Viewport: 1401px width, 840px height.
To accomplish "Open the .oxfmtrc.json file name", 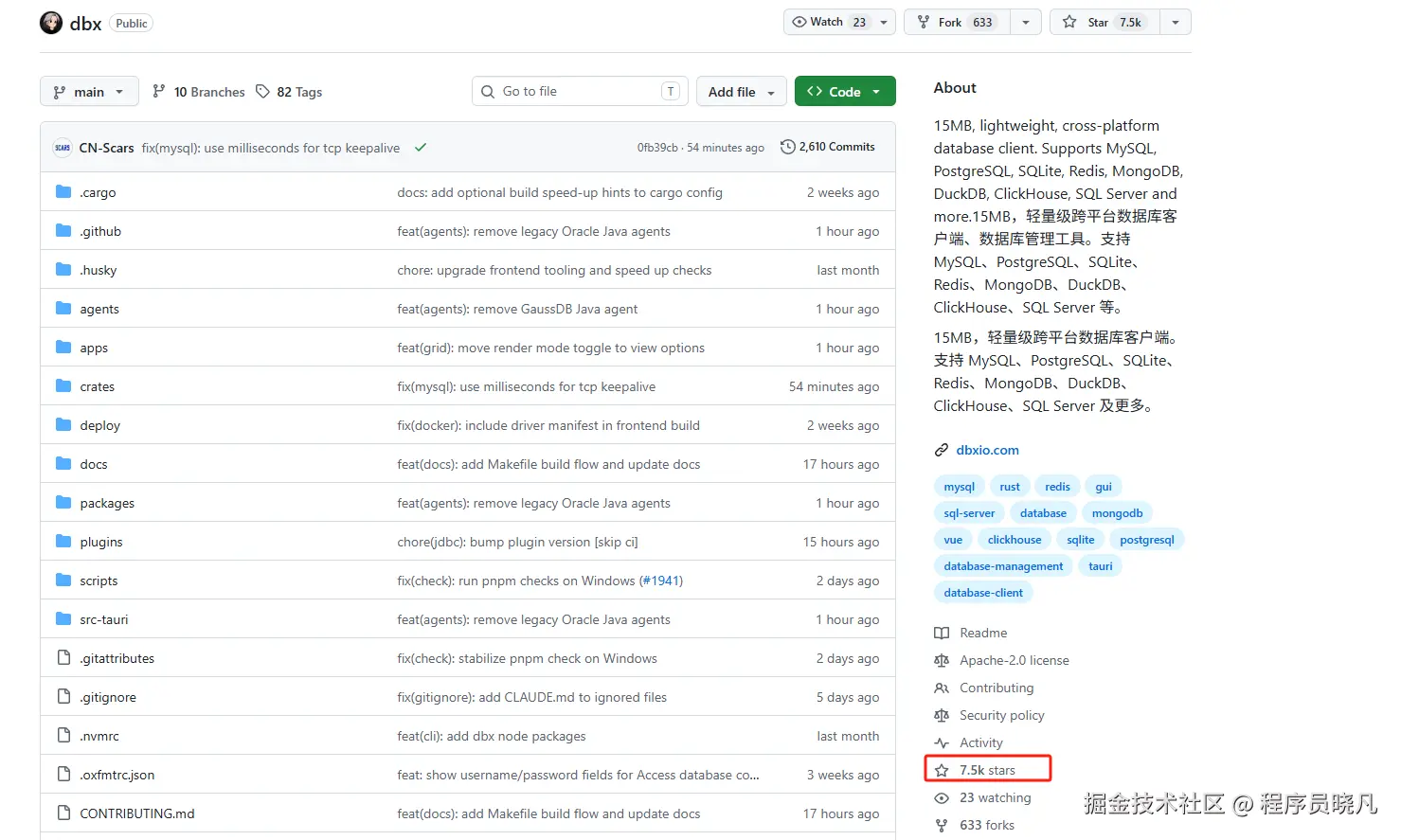I will [117, 775].
